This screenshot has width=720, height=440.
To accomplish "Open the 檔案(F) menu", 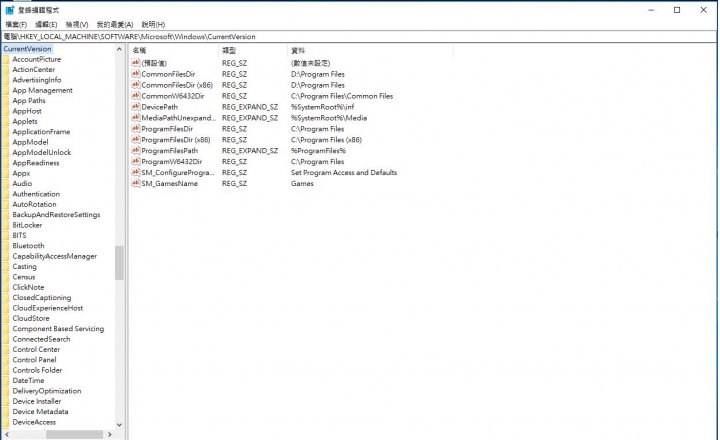I will tap(16, 24).
